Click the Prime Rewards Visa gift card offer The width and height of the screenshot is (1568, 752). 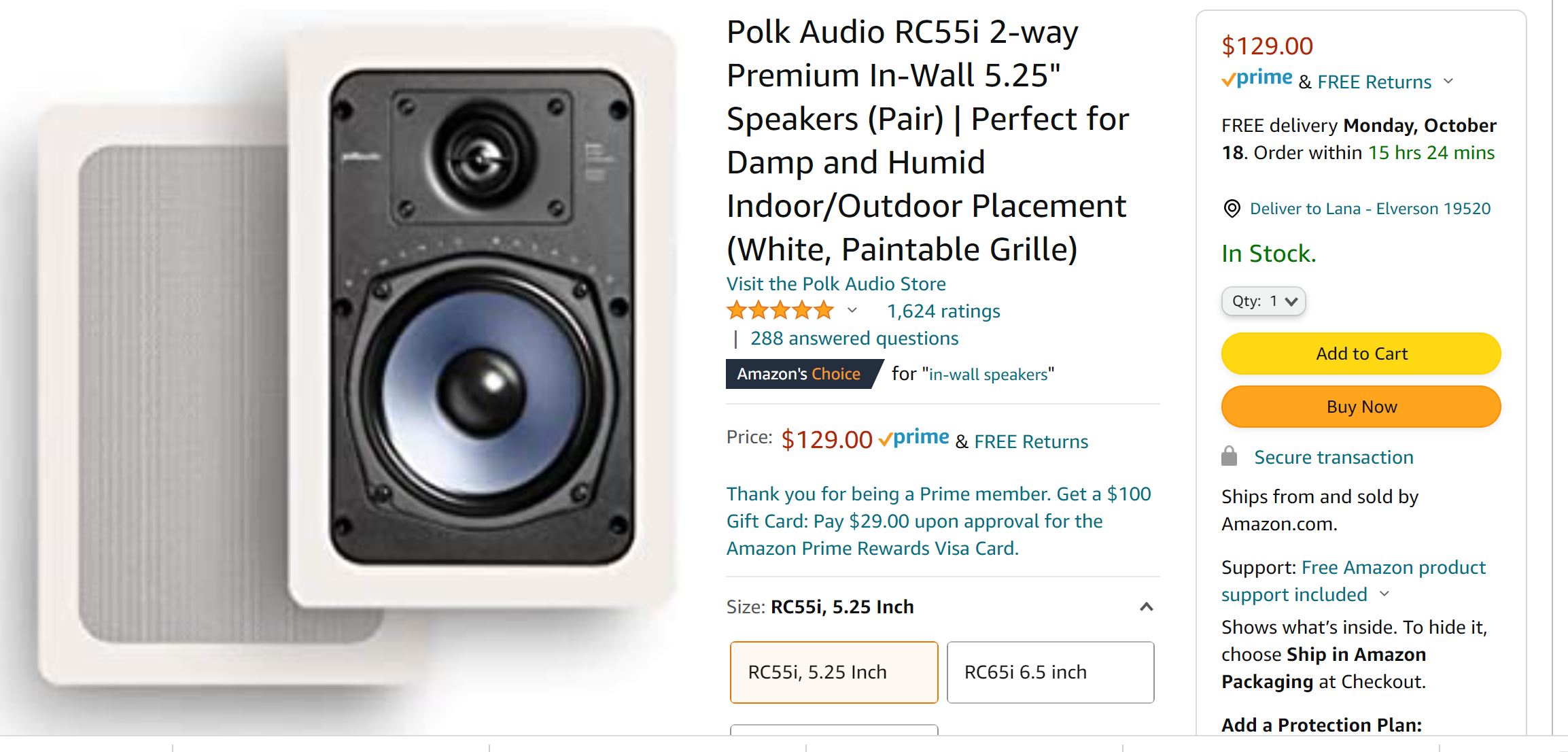point(939,521)
